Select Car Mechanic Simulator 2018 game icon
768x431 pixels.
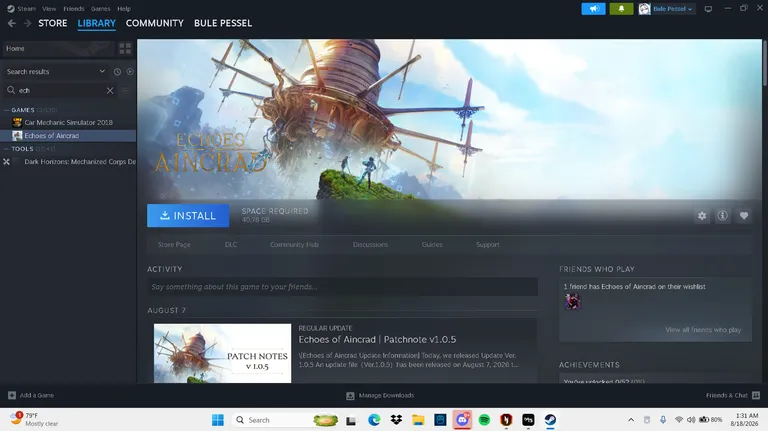(17, 122)
